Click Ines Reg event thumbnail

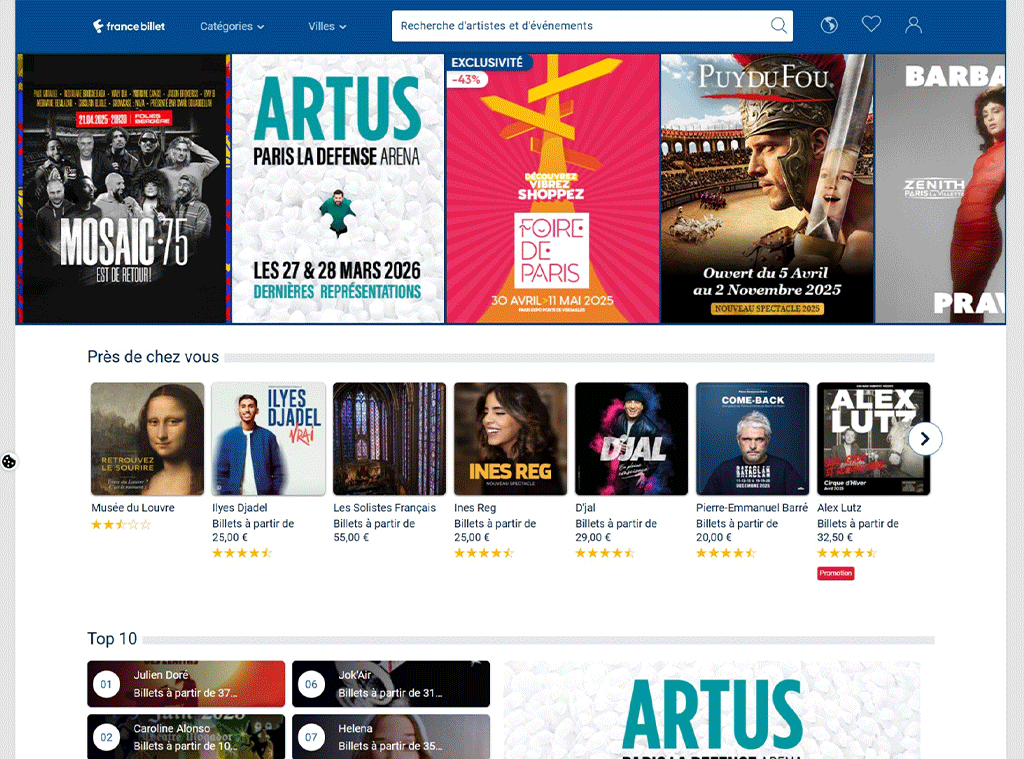pyautogui.click(x=510, y=439)
